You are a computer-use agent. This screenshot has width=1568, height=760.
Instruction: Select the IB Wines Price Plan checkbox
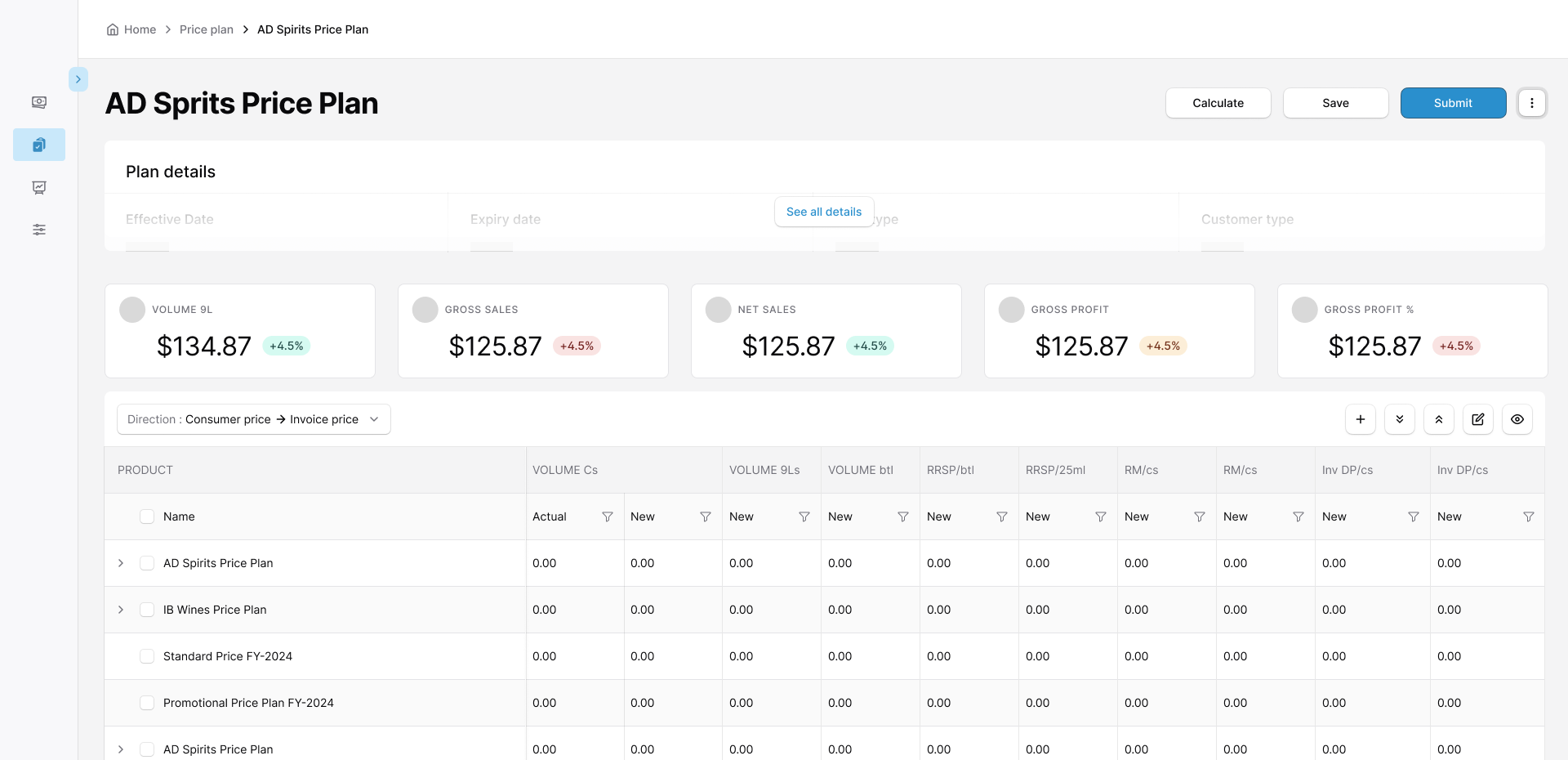(x=147, y=610)
